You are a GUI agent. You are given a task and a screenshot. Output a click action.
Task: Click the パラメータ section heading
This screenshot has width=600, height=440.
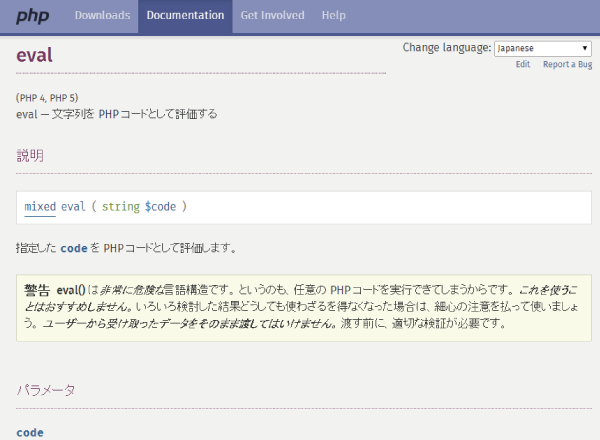pos(46,390)
